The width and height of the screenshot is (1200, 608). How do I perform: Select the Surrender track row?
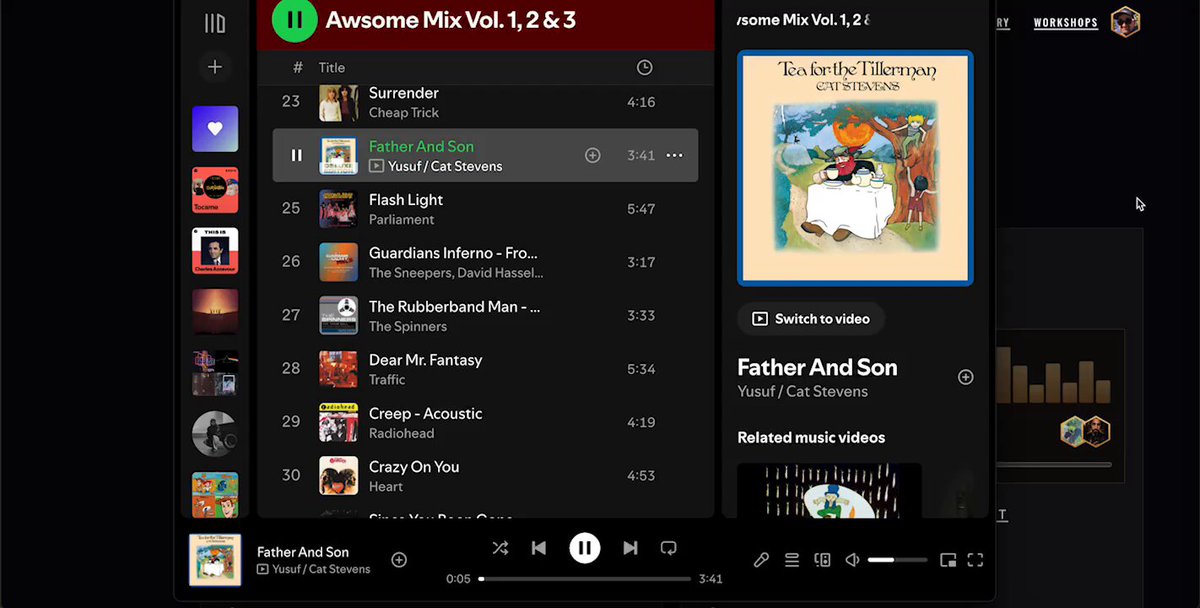pos(485,102)
